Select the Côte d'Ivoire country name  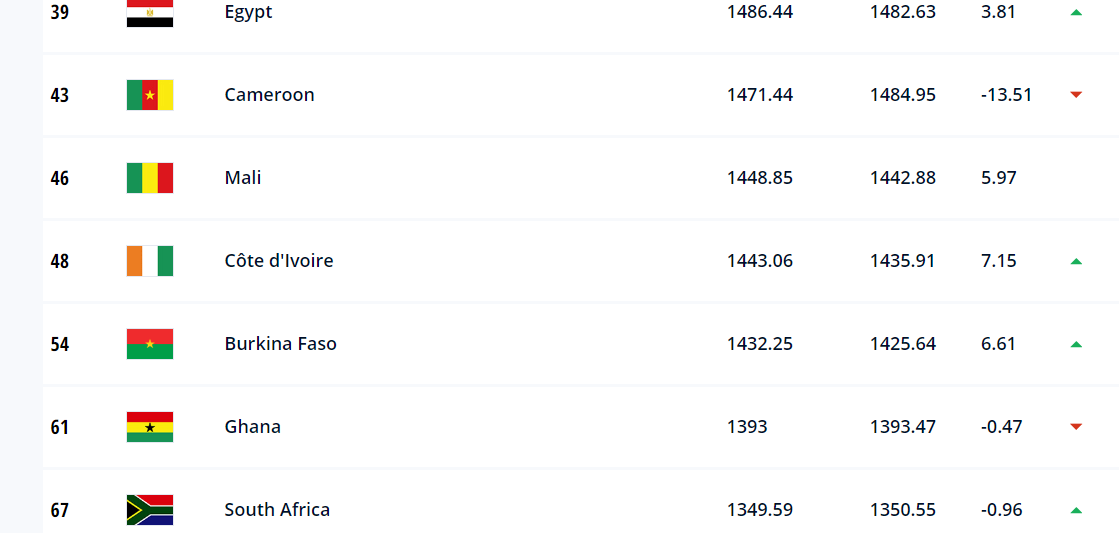point(279,261)
